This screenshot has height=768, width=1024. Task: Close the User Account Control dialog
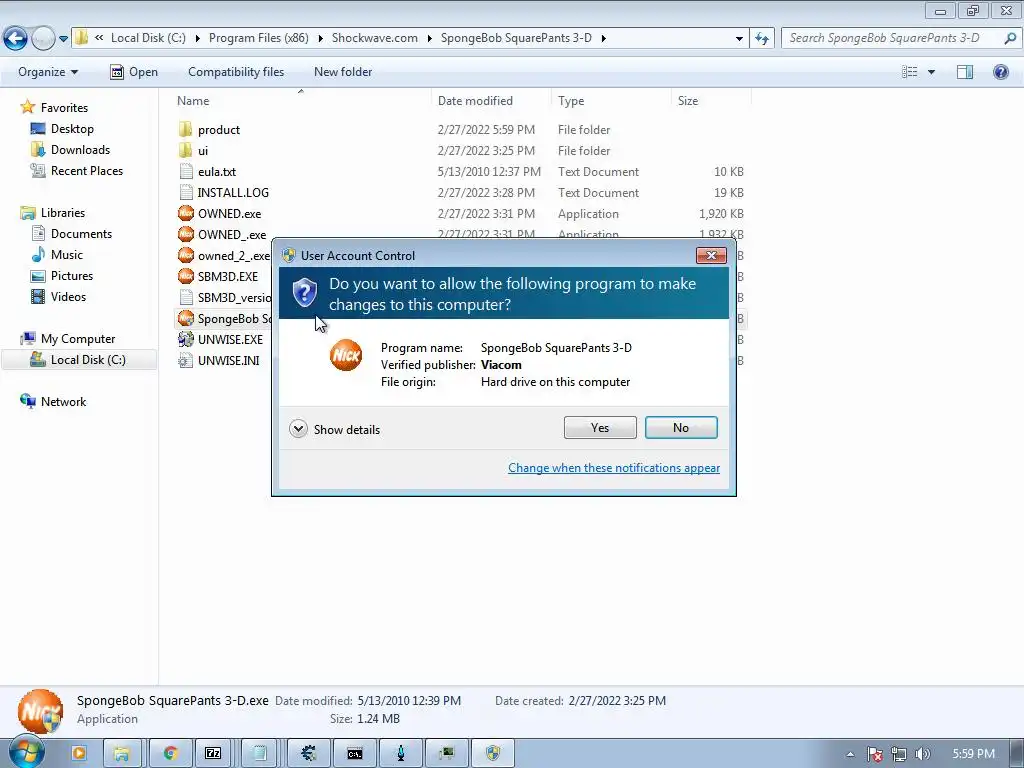point(711,255)
